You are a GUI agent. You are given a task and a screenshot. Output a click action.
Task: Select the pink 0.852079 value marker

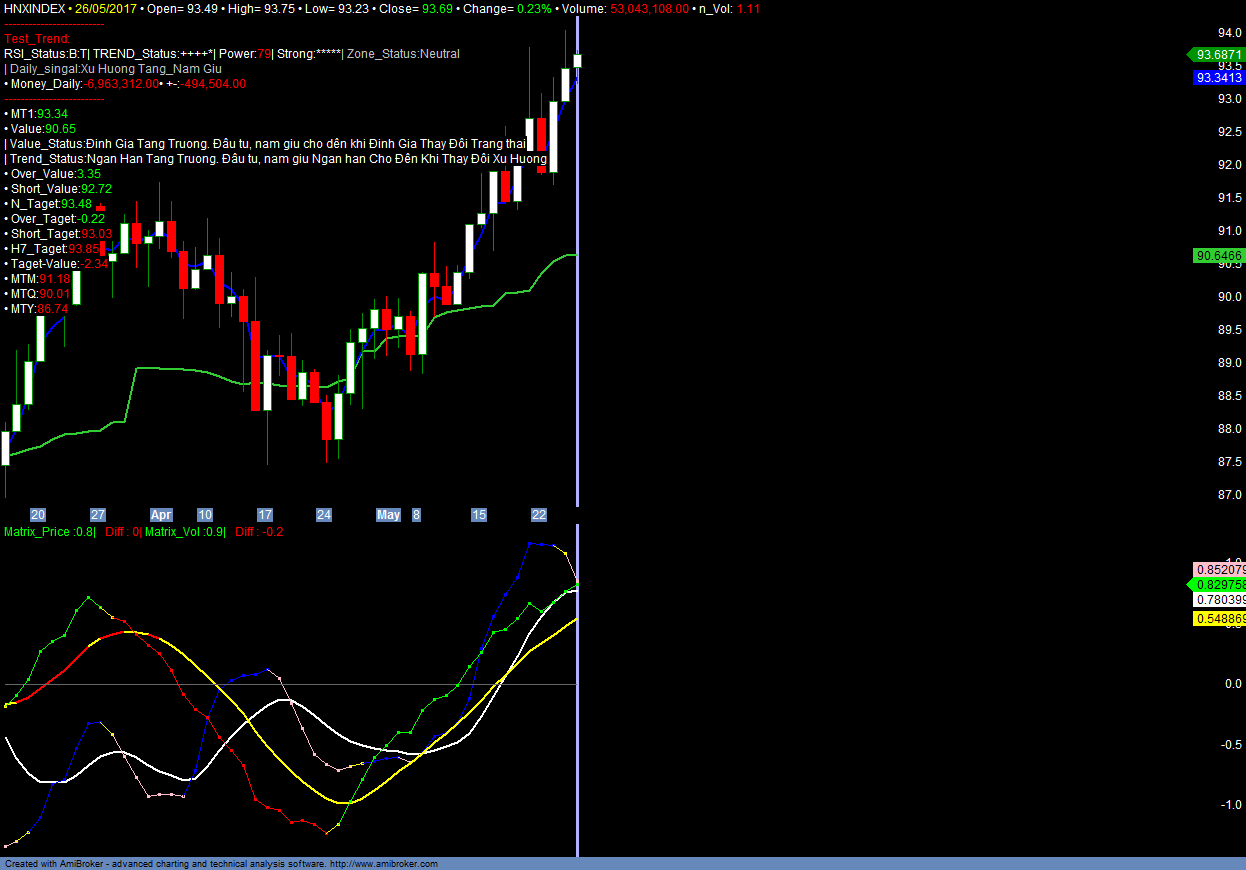(1219, 569)
